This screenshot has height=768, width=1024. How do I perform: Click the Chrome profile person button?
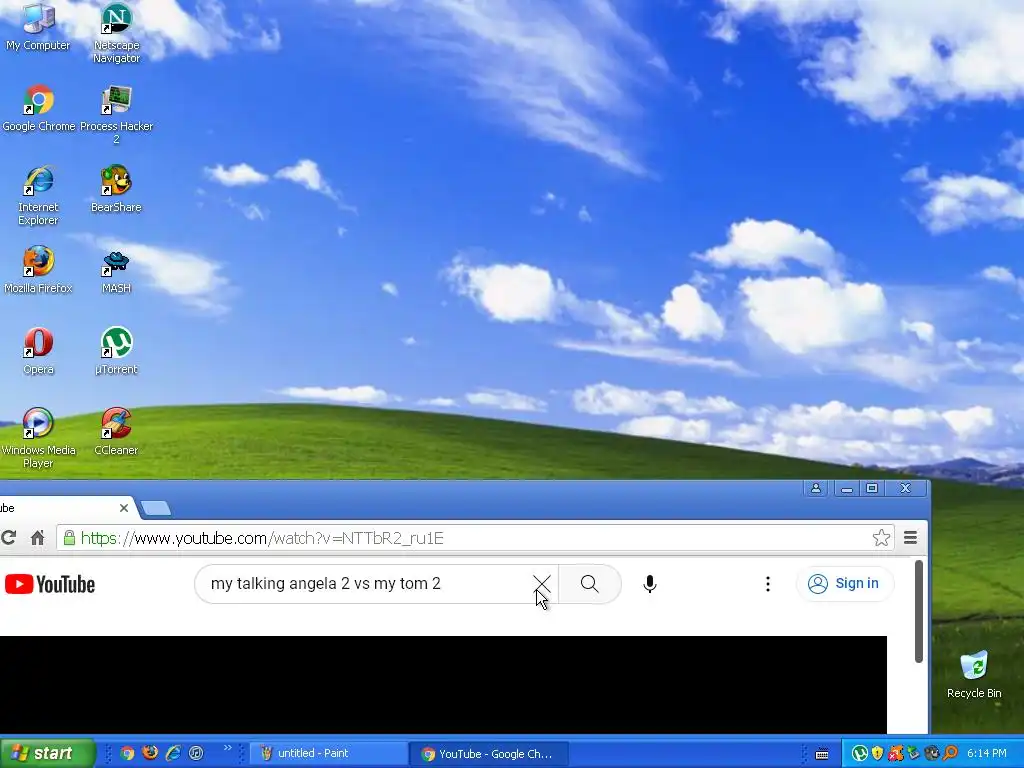click(x=816, y=488)
